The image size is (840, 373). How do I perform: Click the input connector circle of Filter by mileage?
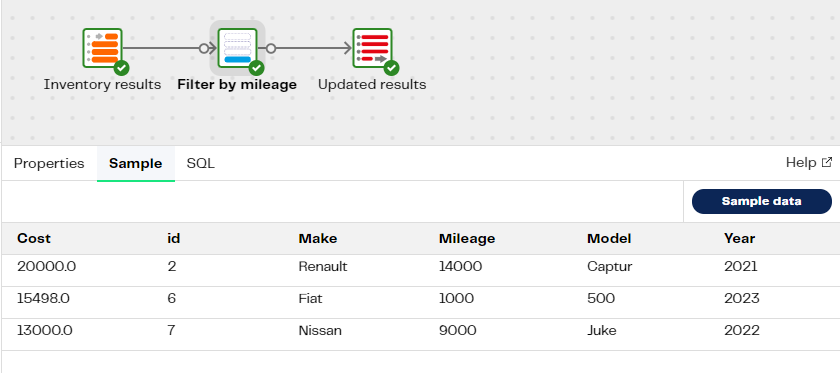[x=204, y=49]
